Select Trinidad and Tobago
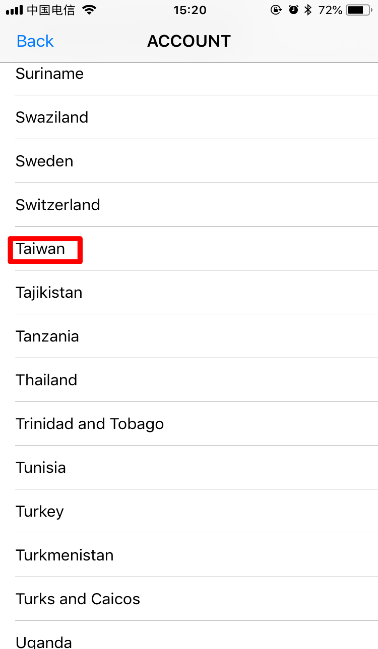 pos(189,424)
